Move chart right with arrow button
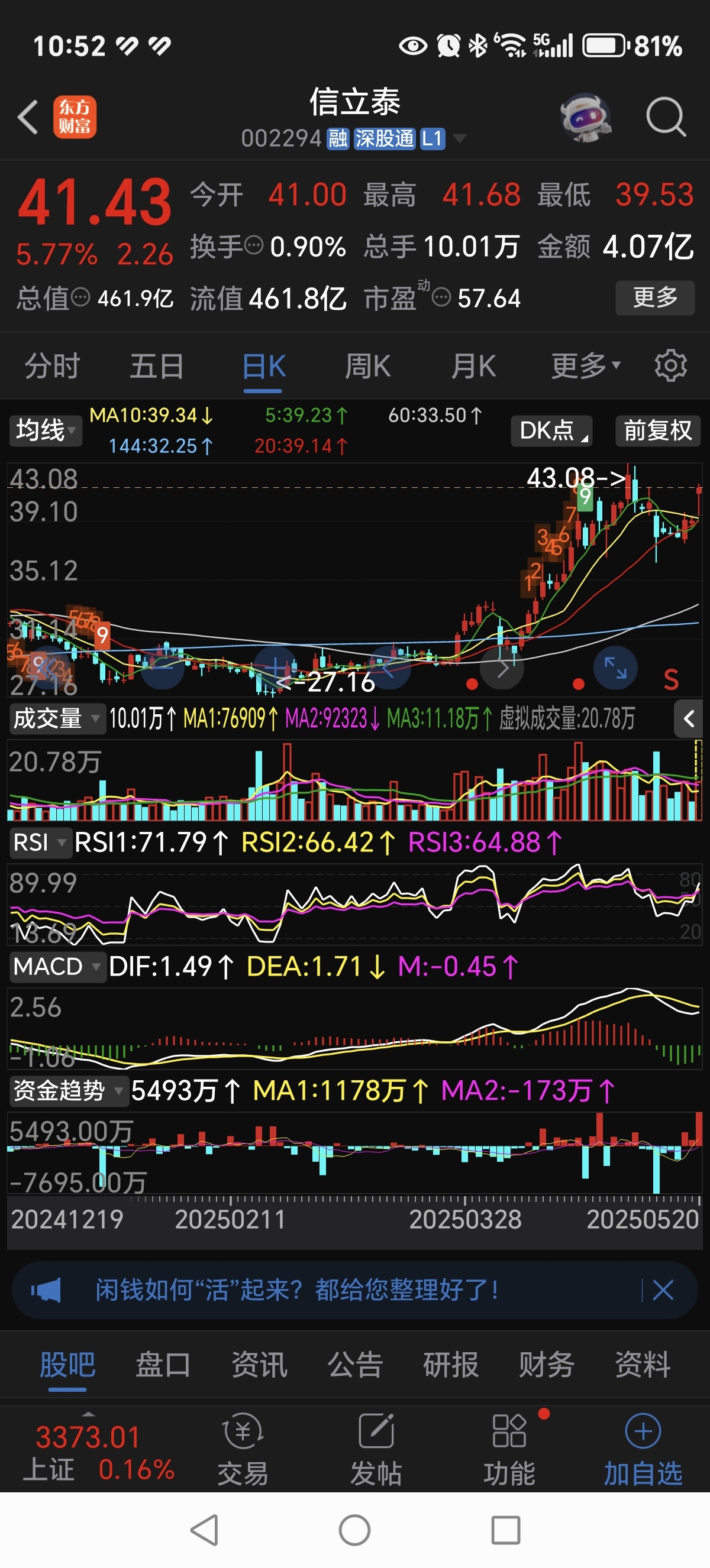This screenshot has height=1568, width=710. click(502, 668)
